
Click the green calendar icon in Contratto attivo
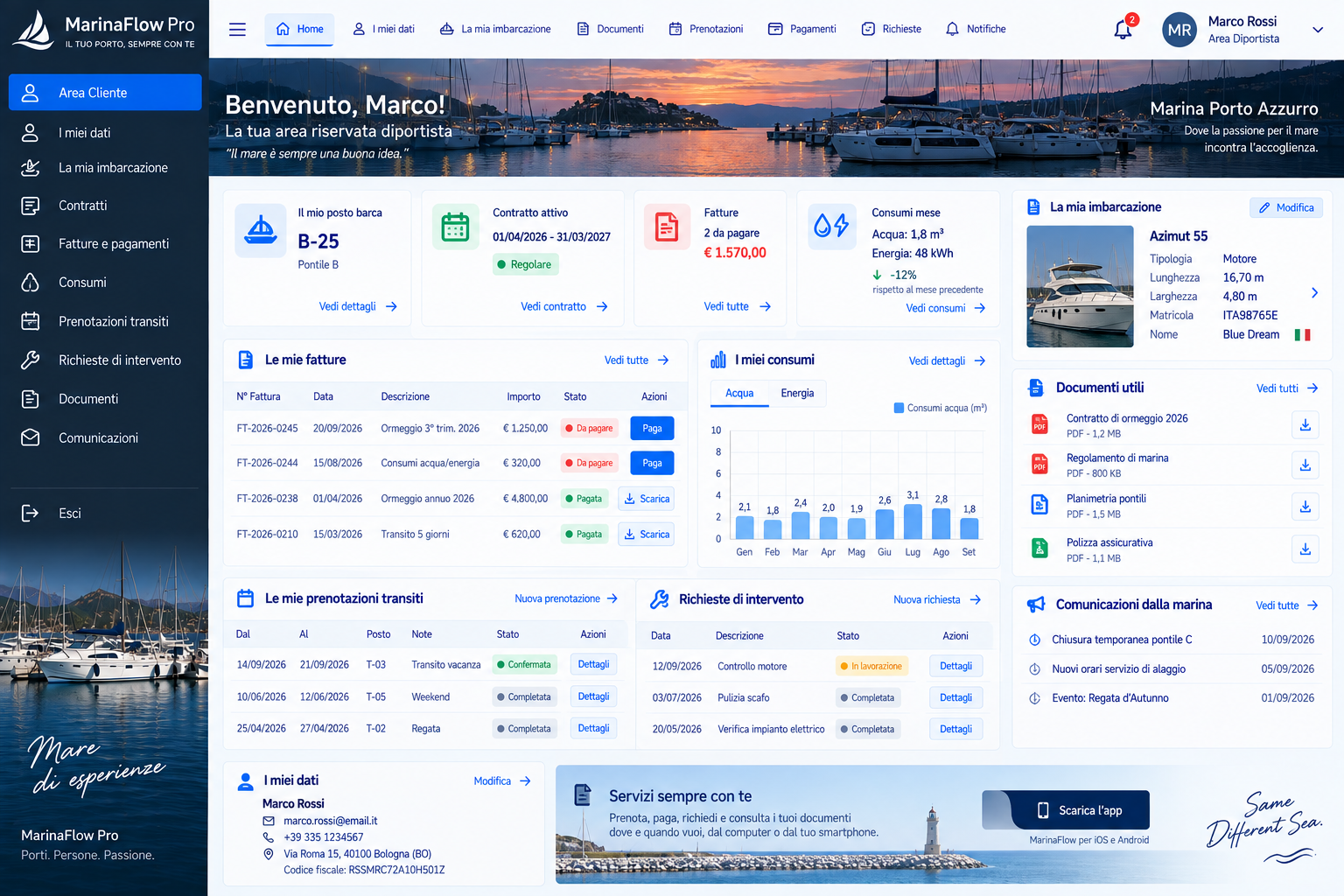tap(456, 227)
